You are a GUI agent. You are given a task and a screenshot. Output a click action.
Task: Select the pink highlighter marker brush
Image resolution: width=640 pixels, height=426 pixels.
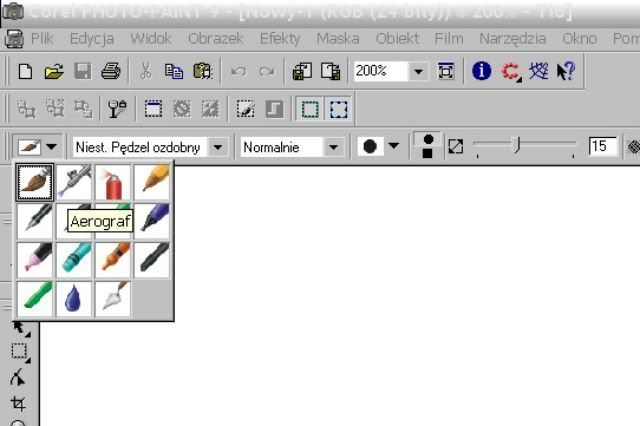pyautogui.click(x=36, y=260)
